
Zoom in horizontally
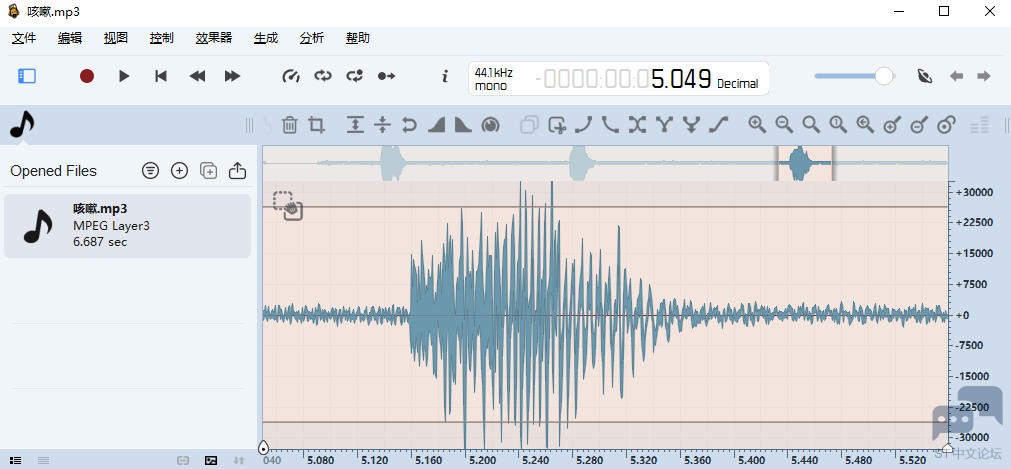click(x=757, y=125)
